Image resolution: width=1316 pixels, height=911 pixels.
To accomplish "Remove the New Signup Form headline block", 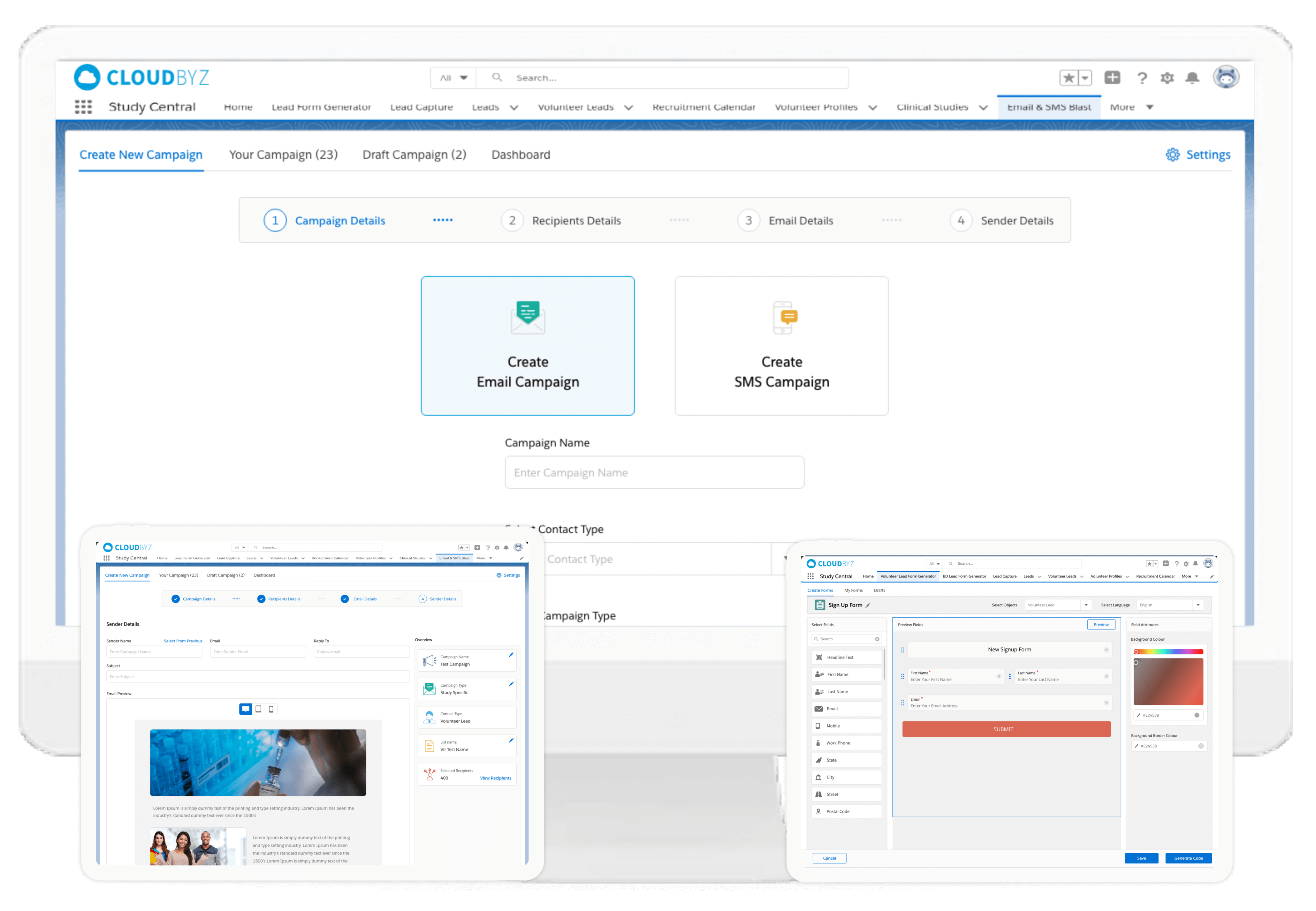I will pyautogui.click(x=1106, y=650).
